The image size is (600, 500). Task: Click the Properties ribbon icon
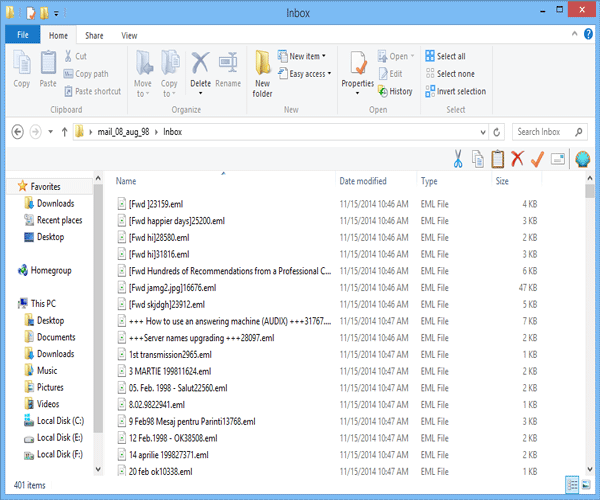click(357, 70)
